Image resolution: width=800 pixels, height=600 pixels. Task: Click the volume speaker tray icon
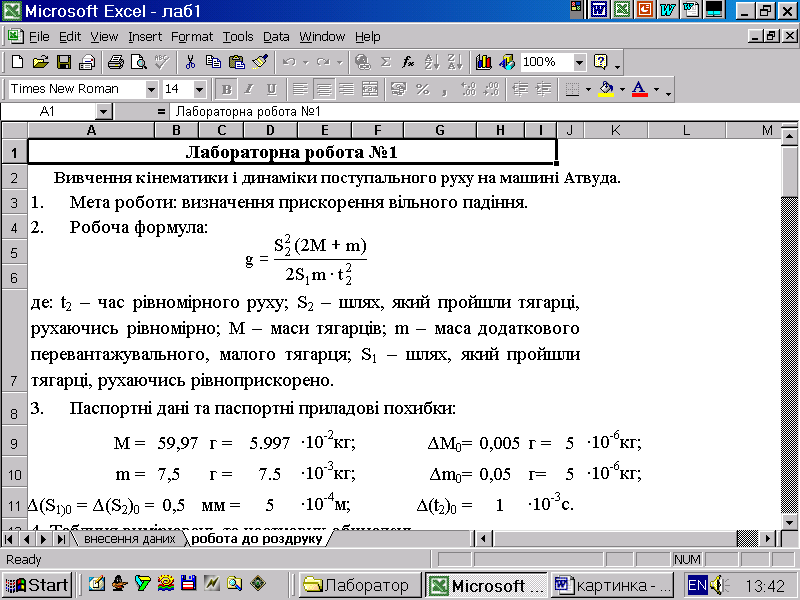coord(718,585)
